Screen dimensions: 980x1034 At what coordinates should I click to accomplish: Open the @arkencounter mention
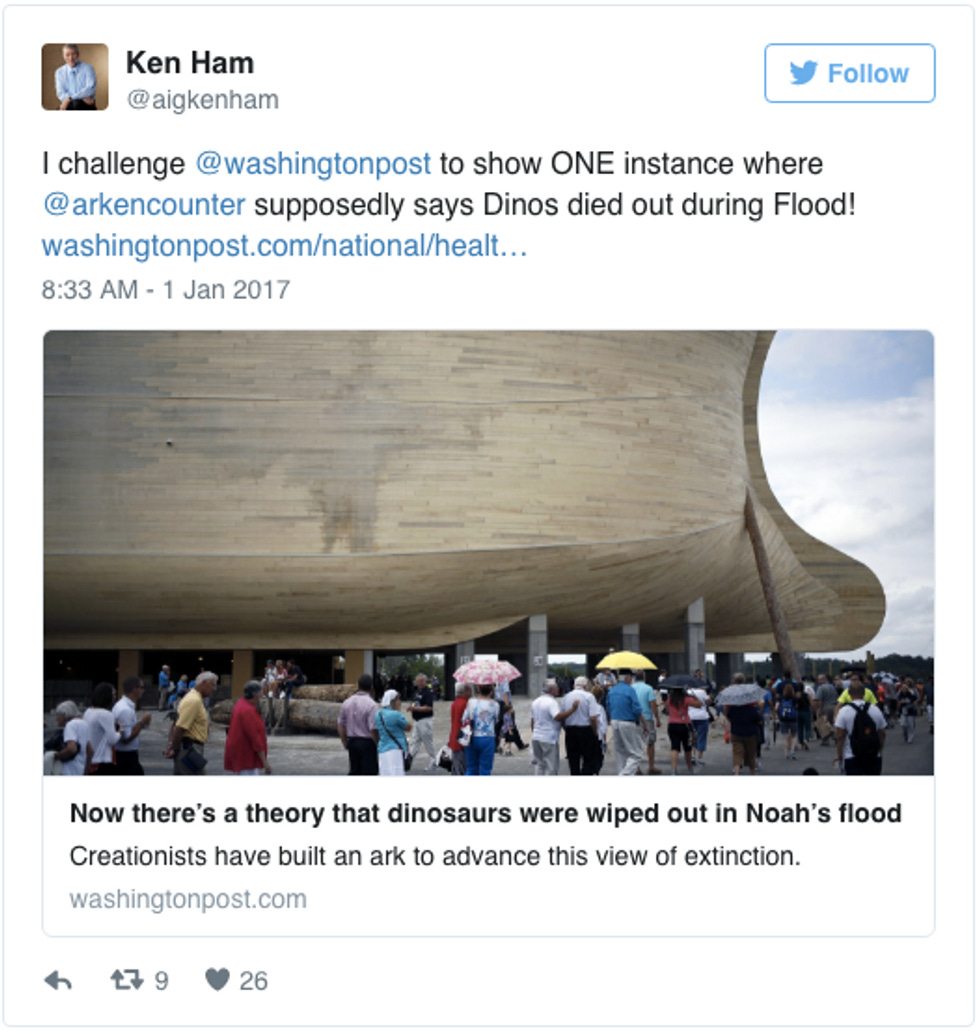[144, 204]
